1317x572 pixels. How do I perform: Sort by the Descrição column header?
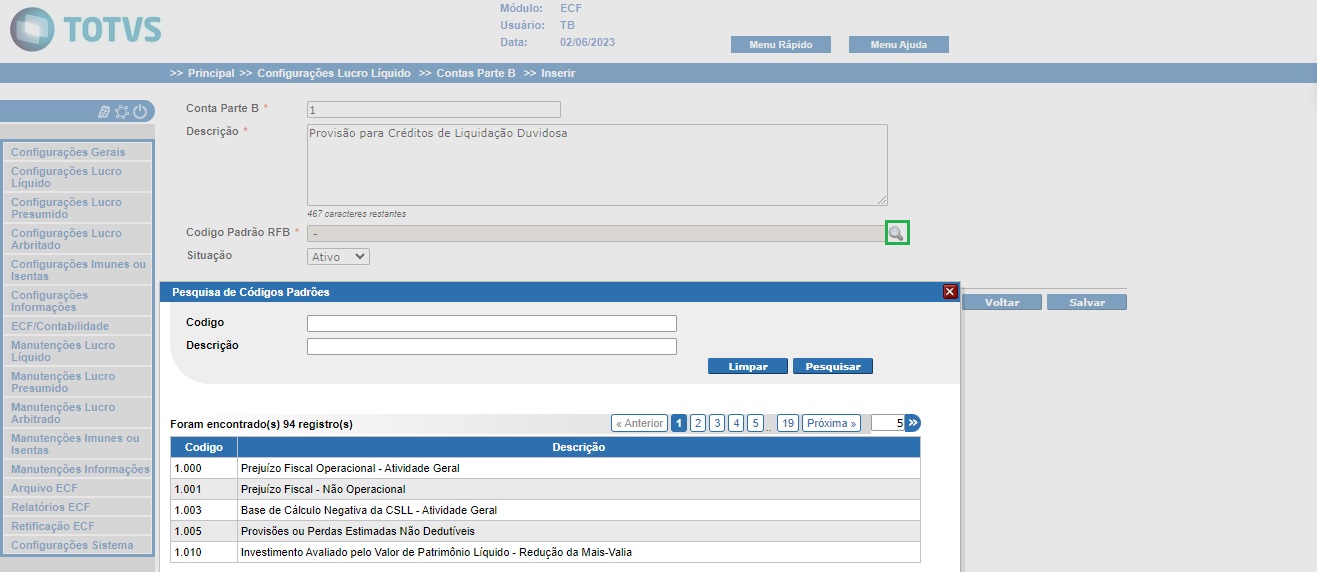click(x=579, y=447)
